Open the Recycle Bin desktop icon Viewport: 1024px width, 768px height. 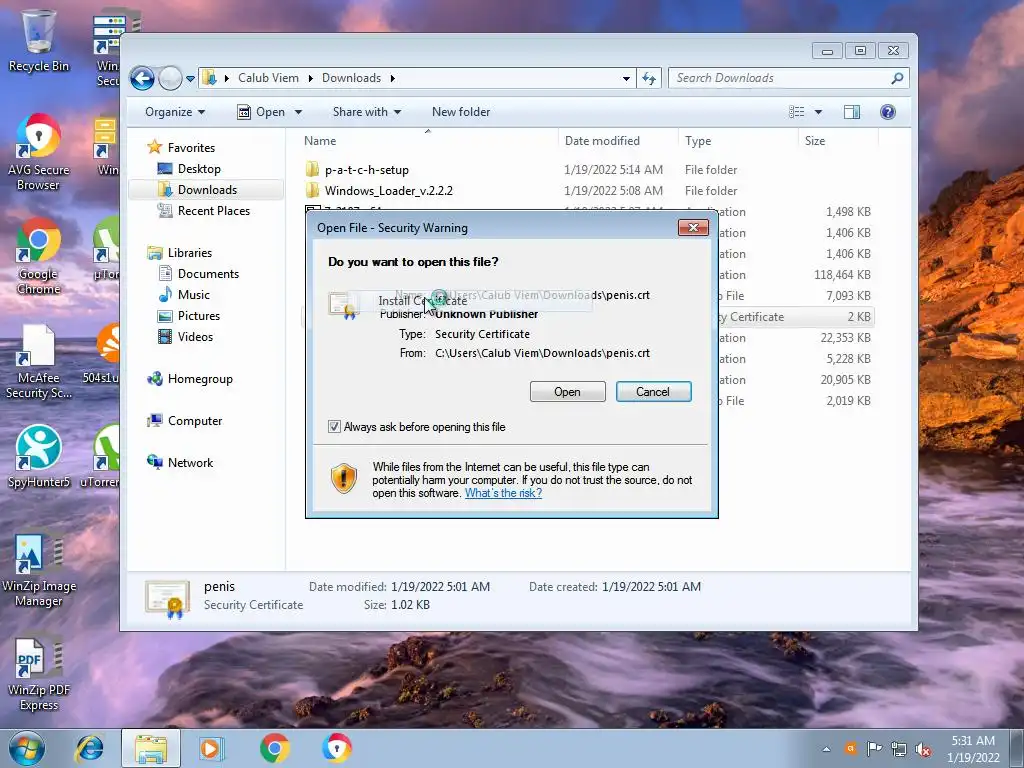[38, 40]
